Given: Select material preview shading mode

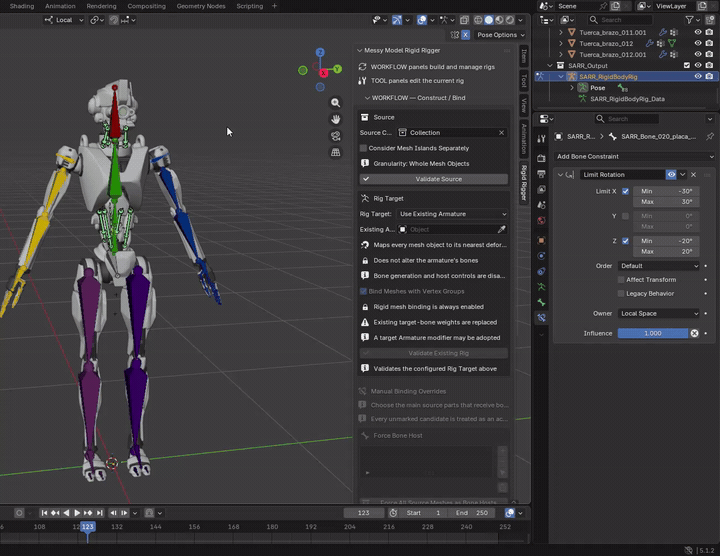Looking at the screenshot, I should pyautogui.click(x=499, y=20).
